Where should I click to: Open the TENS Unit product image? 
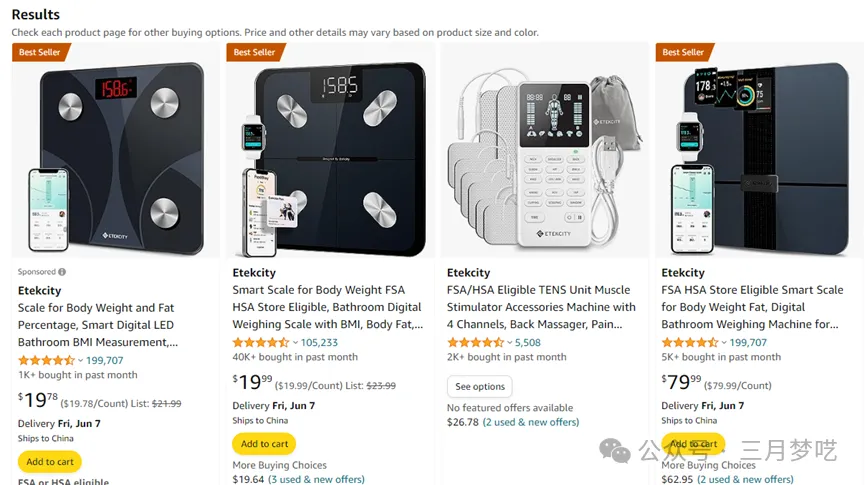click(x=545, y=150)
